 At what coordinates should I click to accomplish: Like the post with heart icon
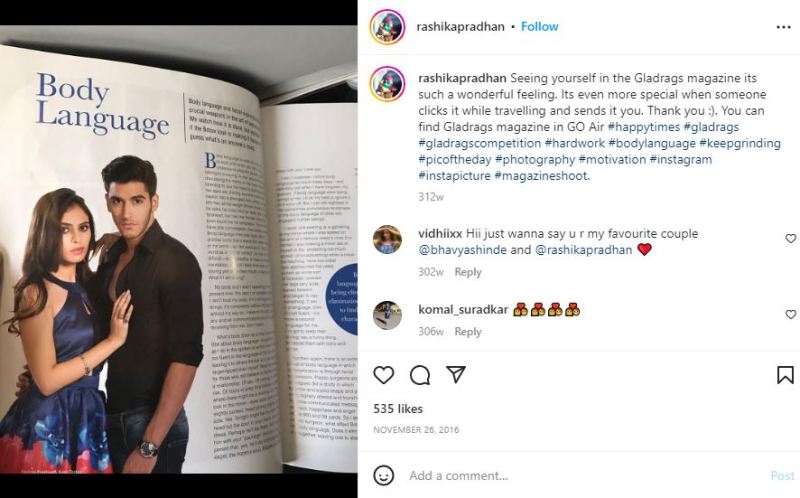point(384,375)
